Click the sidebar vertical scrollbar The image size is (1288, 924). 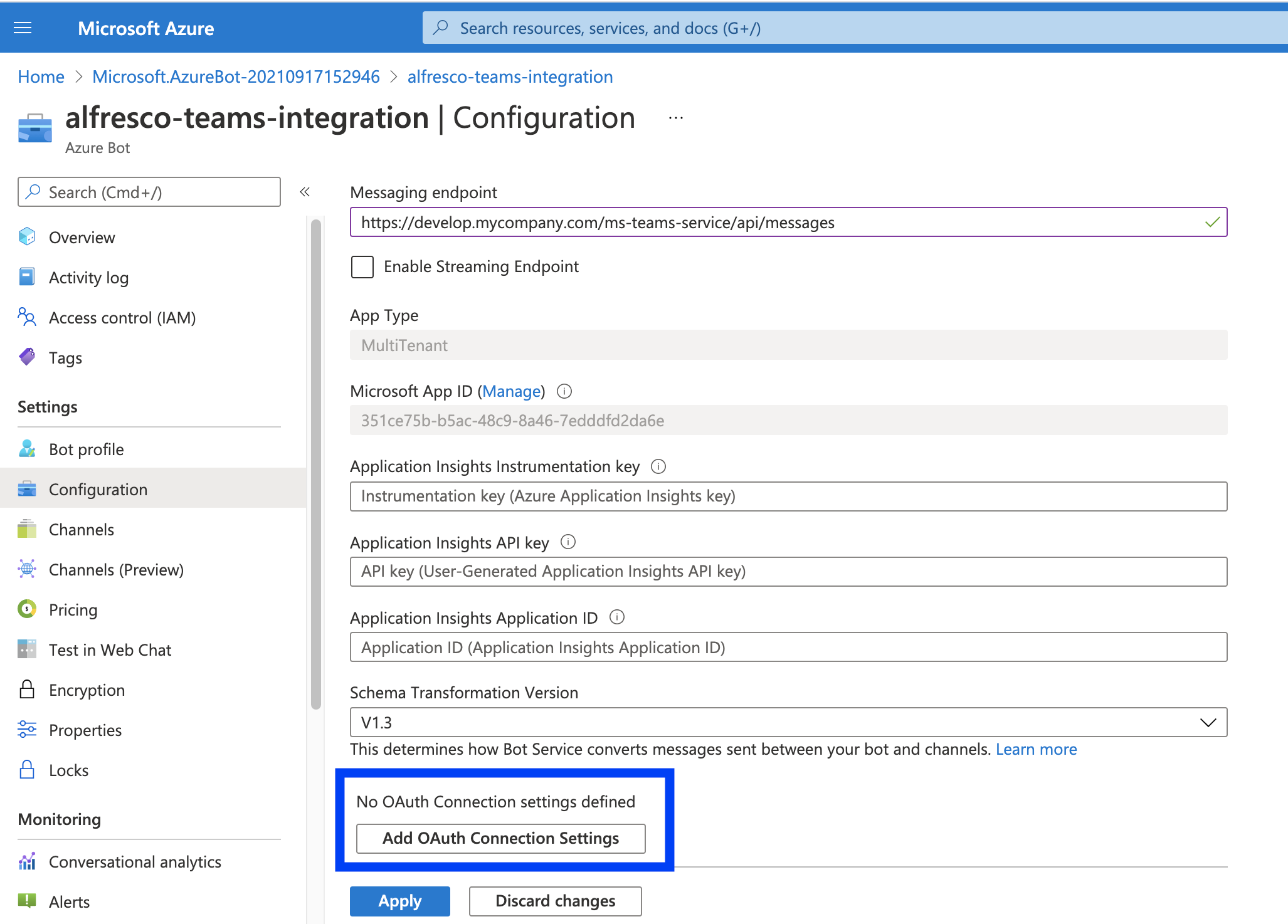click(x=316, y=464)
